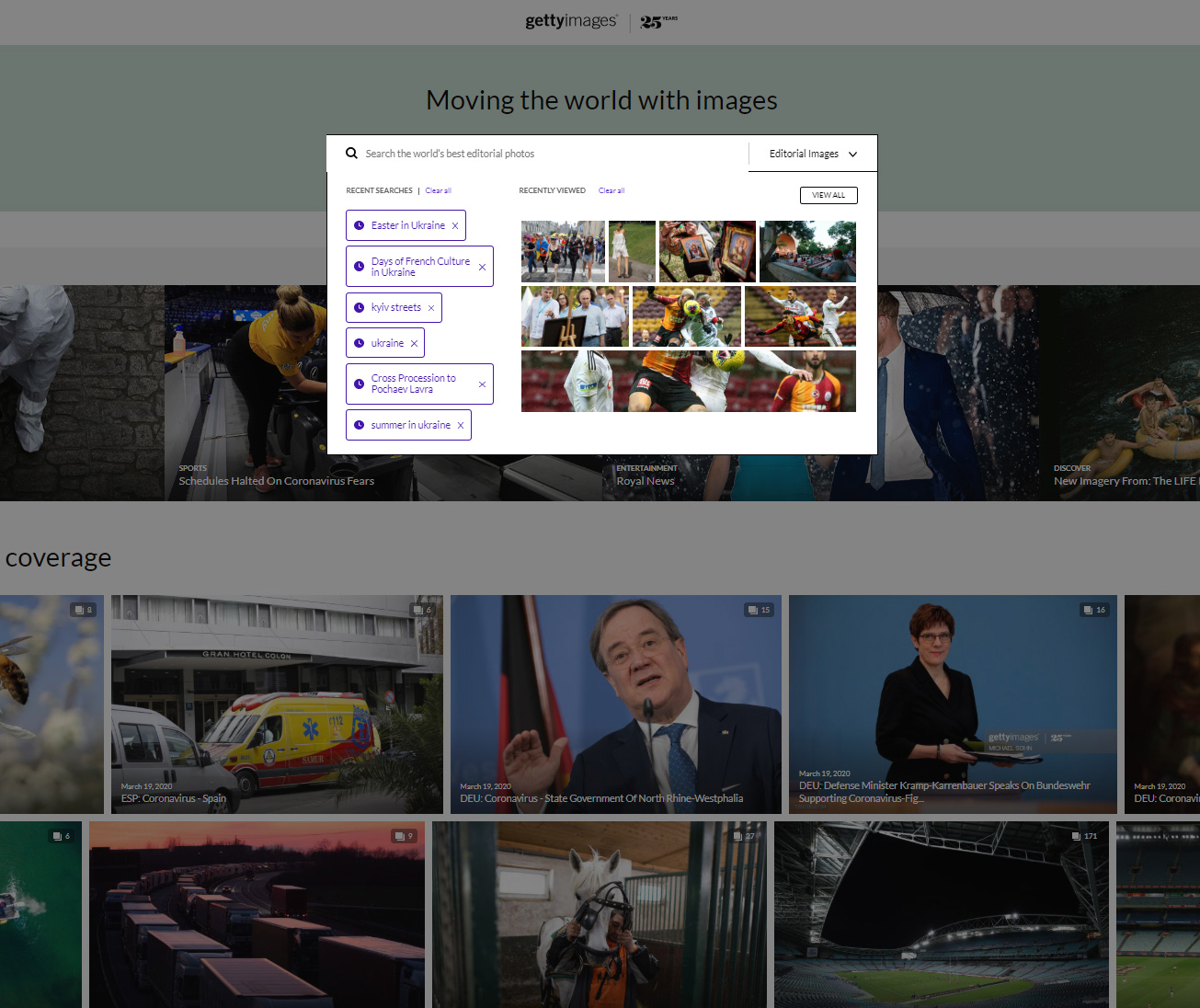Click clock icon beside 'Easter in Ukraine'
The width and height of the screenshot is (1200, 1008).
click(360, 225)
